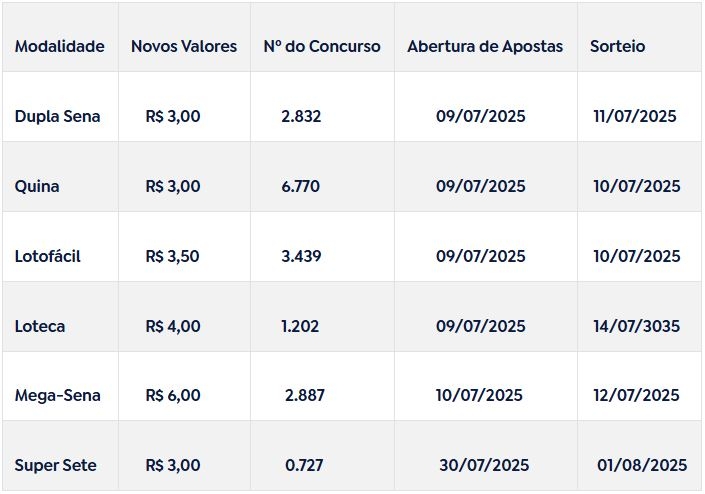Screen dimensions: 705x494
Task: Click concurso number 0.727
Action: point(304,465)
